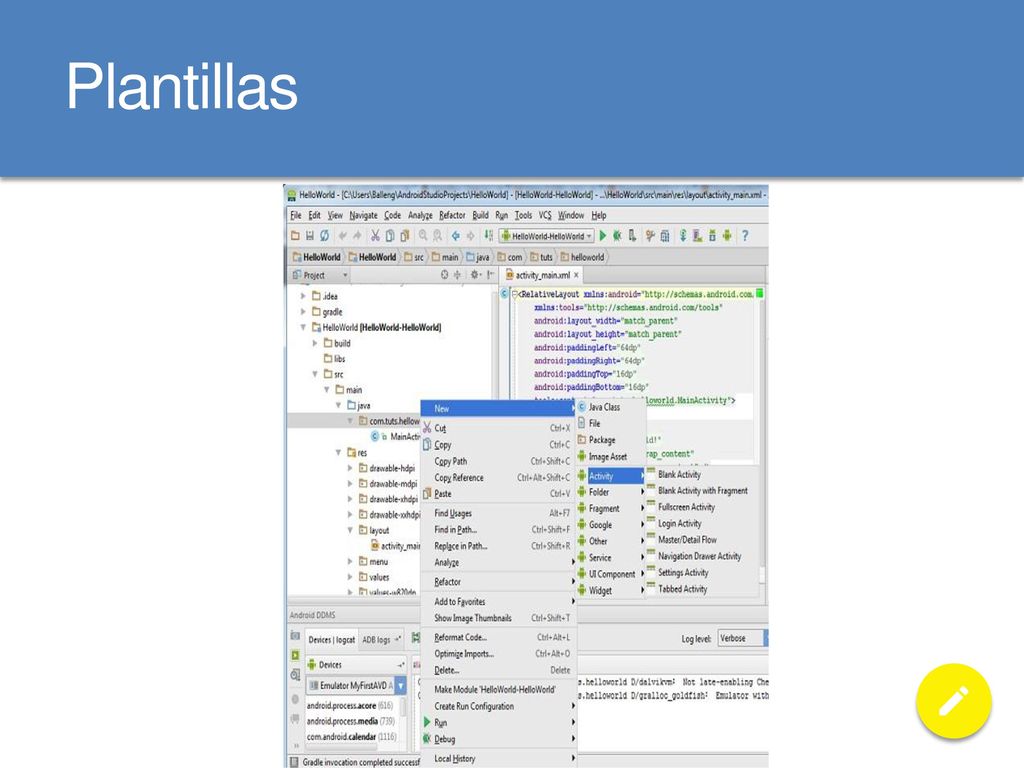Click the yellow pencil edit button

[953, 701]
